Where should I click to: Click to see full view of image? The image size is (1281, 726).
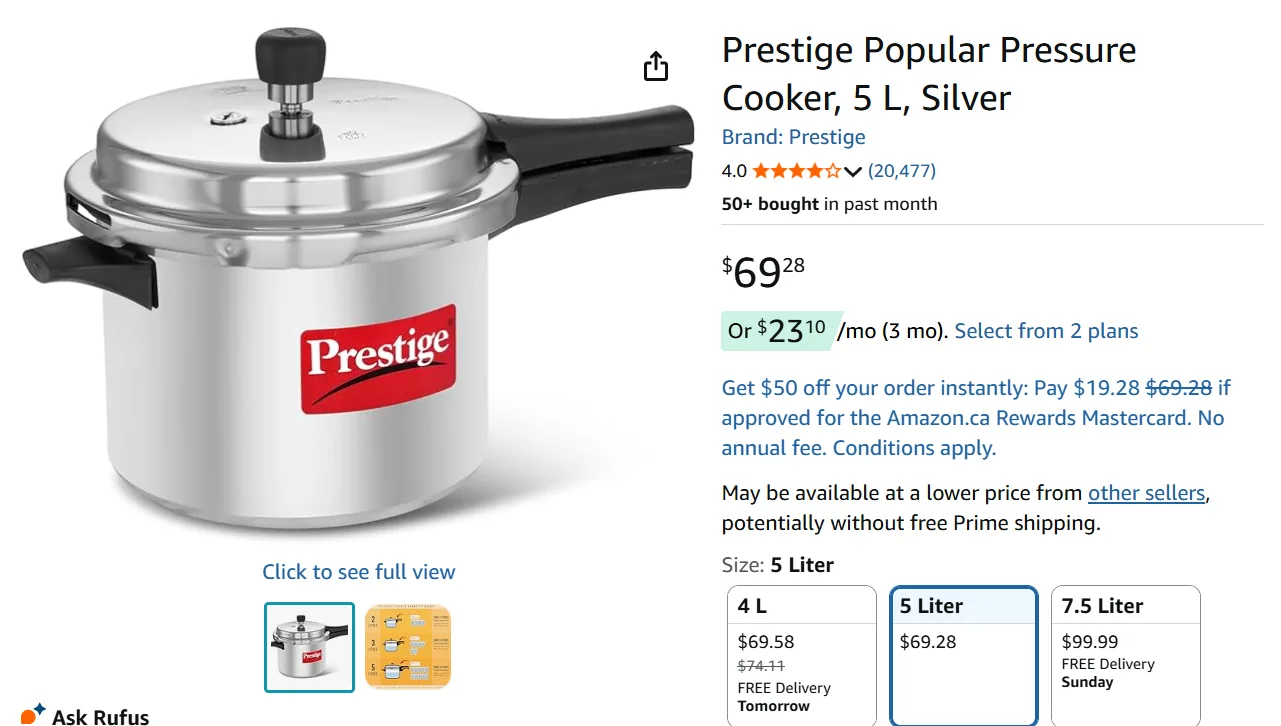pyautogui.click(x=358, y=571)
